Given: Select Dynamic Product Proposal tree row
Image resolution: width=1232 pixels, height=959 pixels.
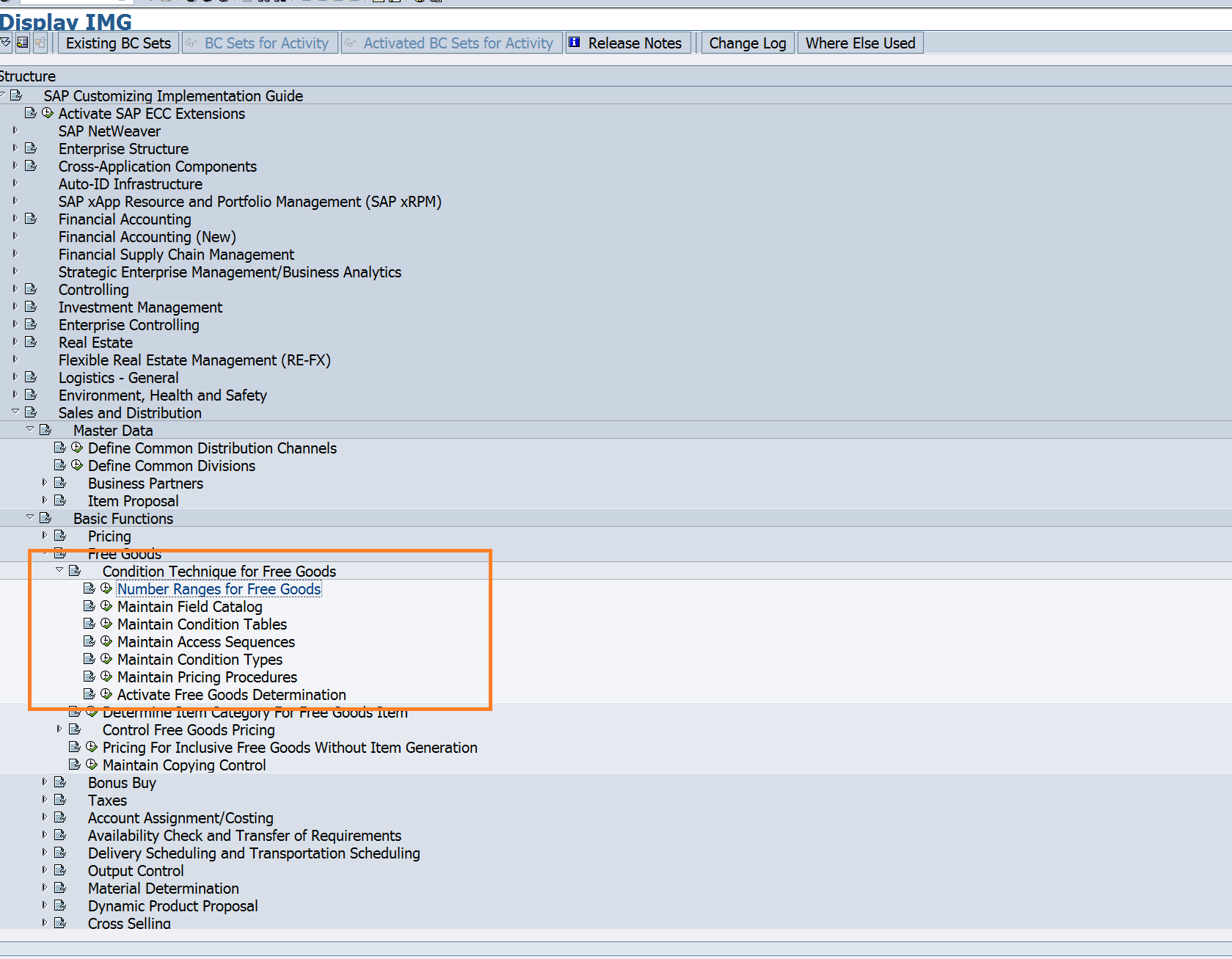Looking at the screenshot, I should click(x=172, y=906).
